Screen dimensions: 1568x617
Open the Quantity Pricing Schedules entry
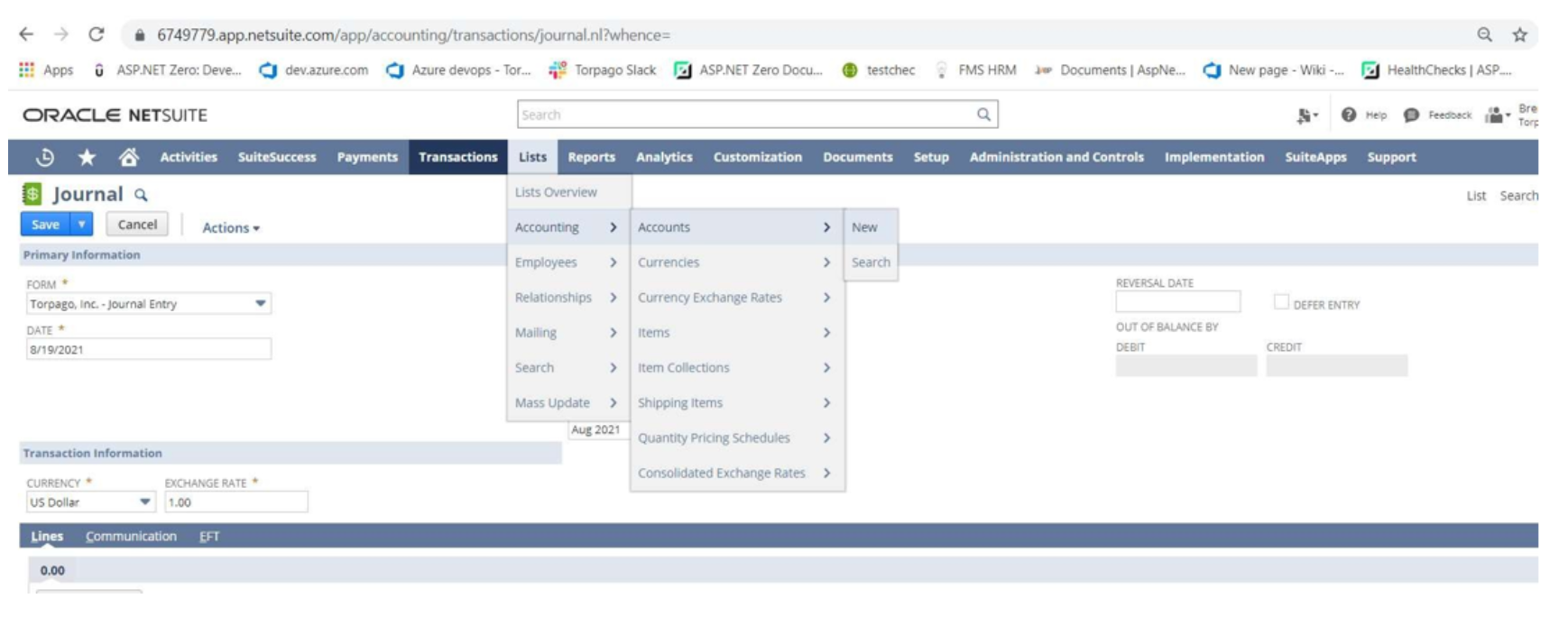tap(736, 437)
